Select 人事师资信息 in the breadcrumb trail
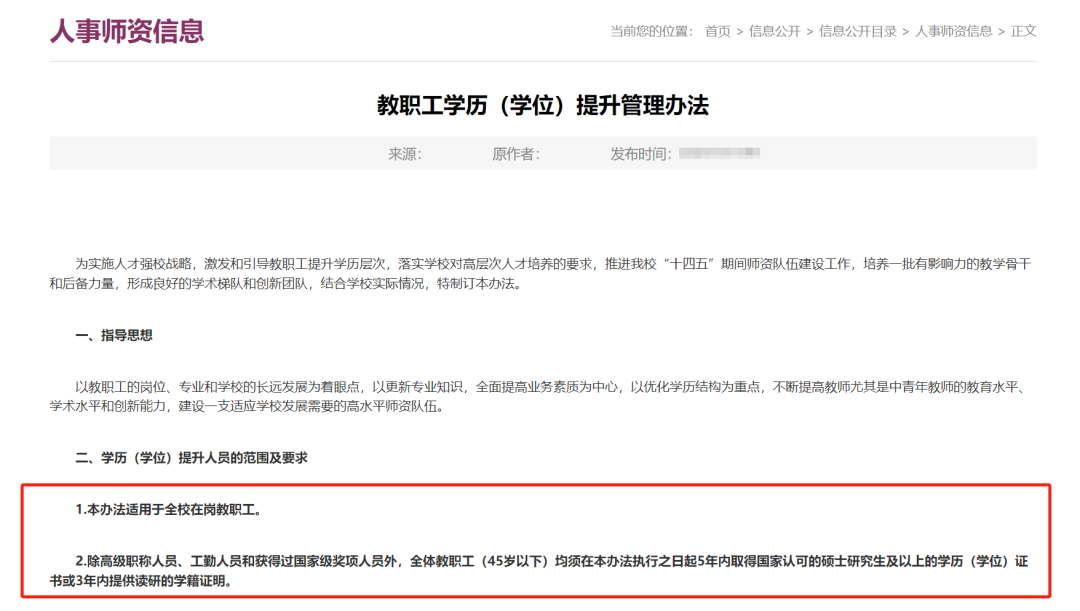Screen dimensions: 1080x611 click(953, 31)
